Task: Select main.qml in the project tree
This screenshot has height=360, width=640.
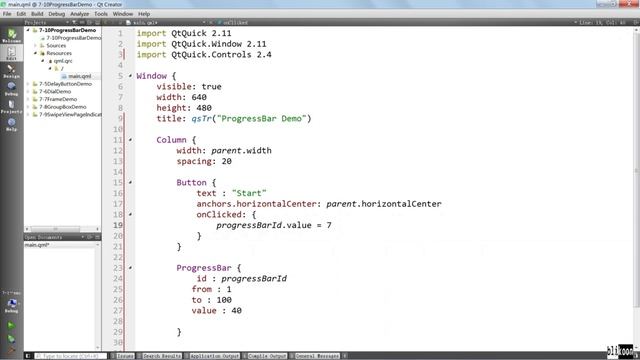Action: 80,76
